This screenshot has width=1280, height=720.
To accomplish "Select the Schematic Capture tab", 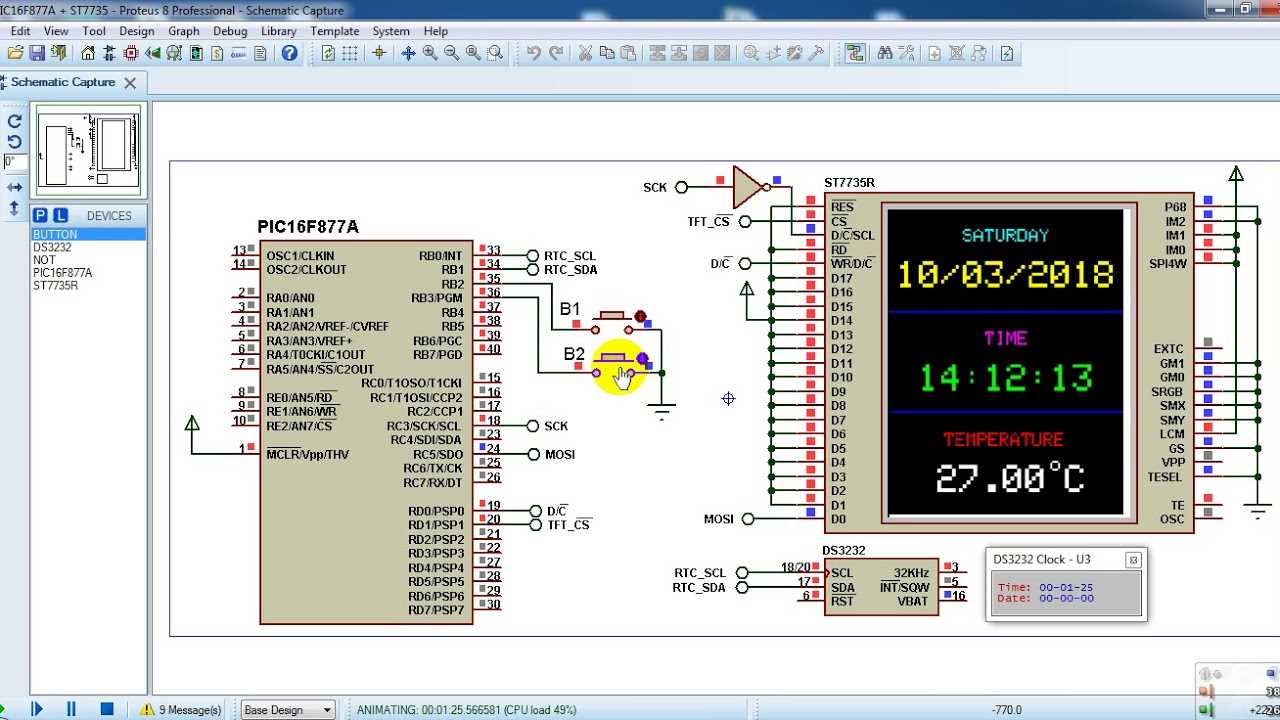I will (x=63, y=82).
